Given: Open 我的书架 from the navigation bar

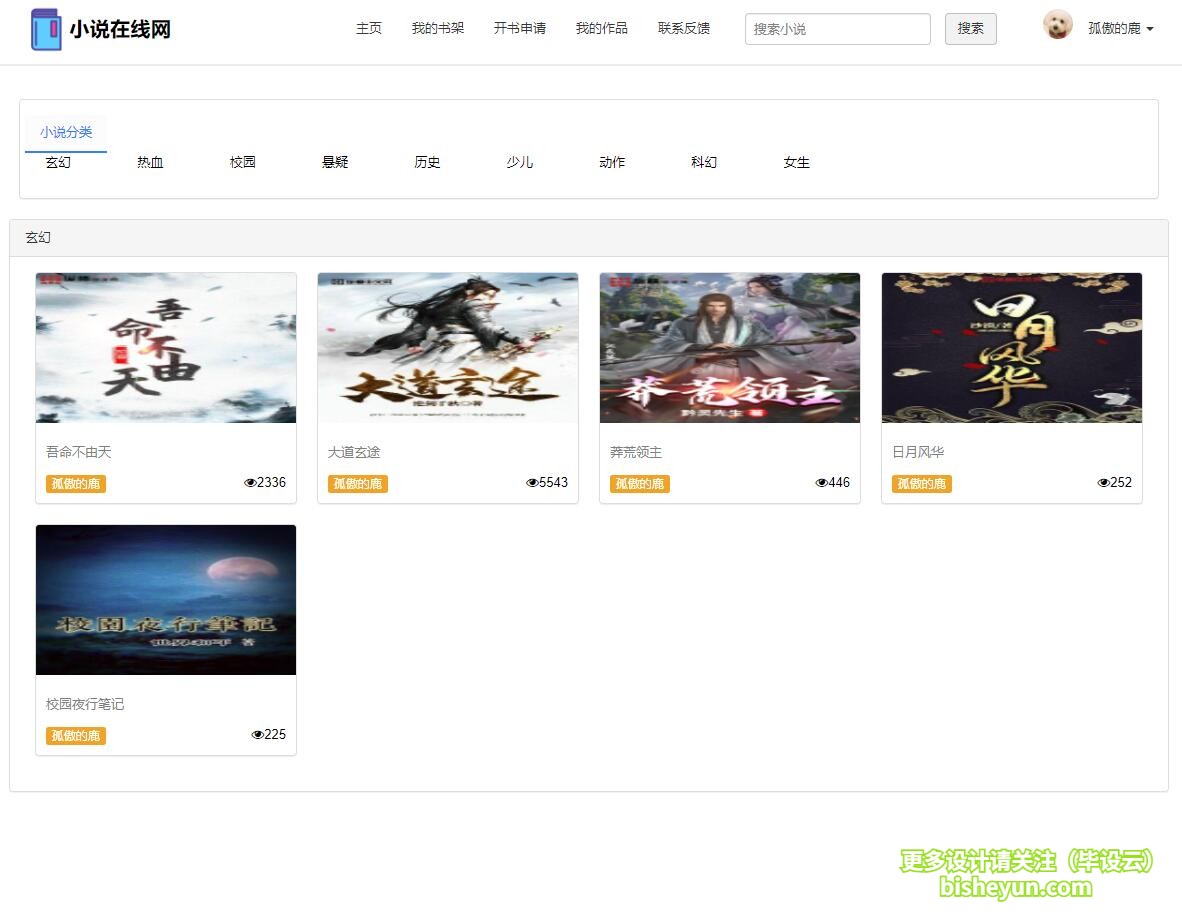Looking at the screenshot, I should coord(438,29).
